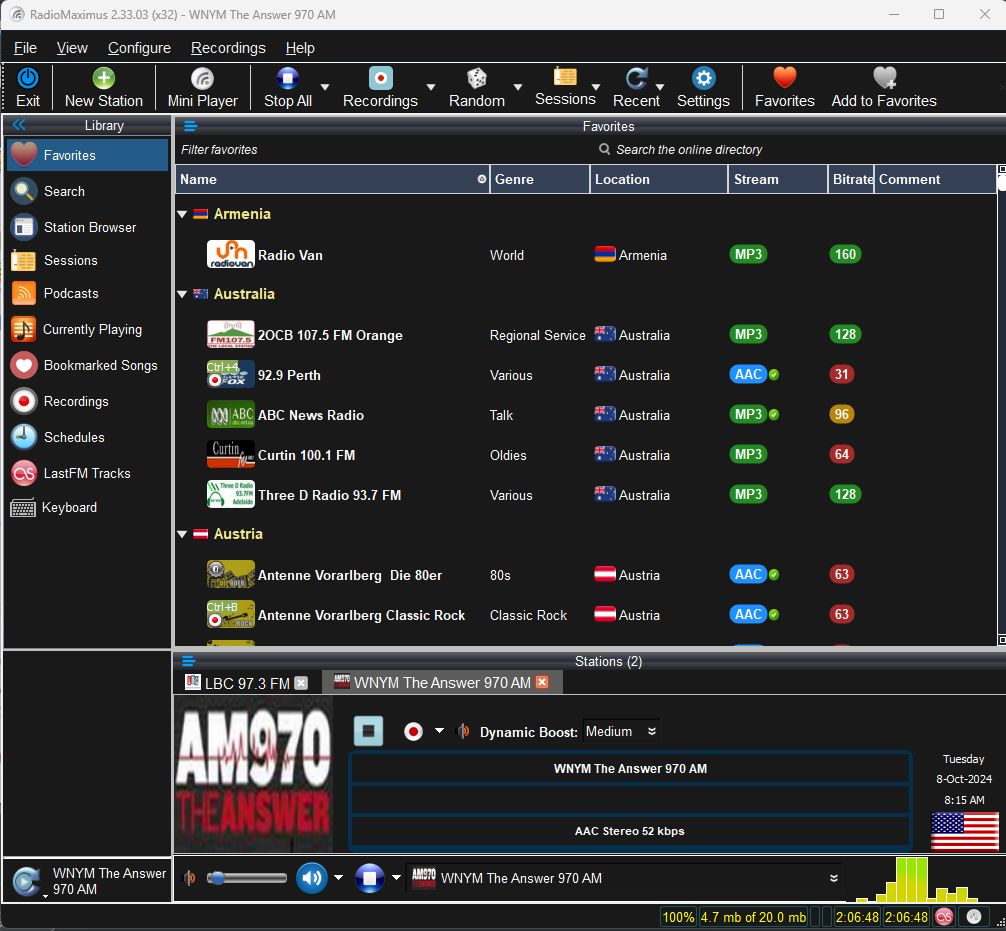Sort favorites by the Stream column header
This screenshot has width=1006, height=931.
tap(778, 180)
